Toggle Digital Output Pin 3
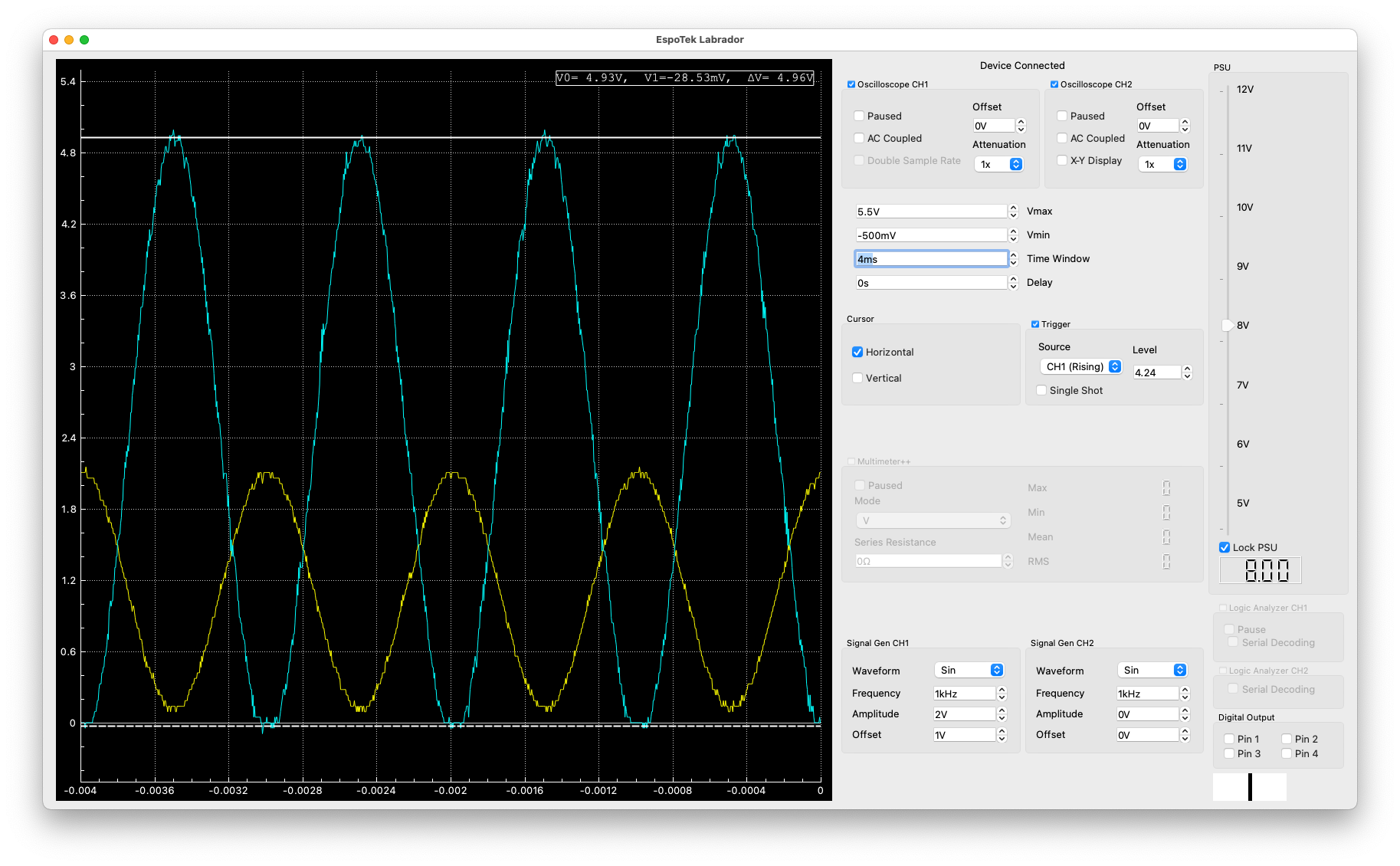This screenshot has height=866, width=1400. coord(1229,753)
